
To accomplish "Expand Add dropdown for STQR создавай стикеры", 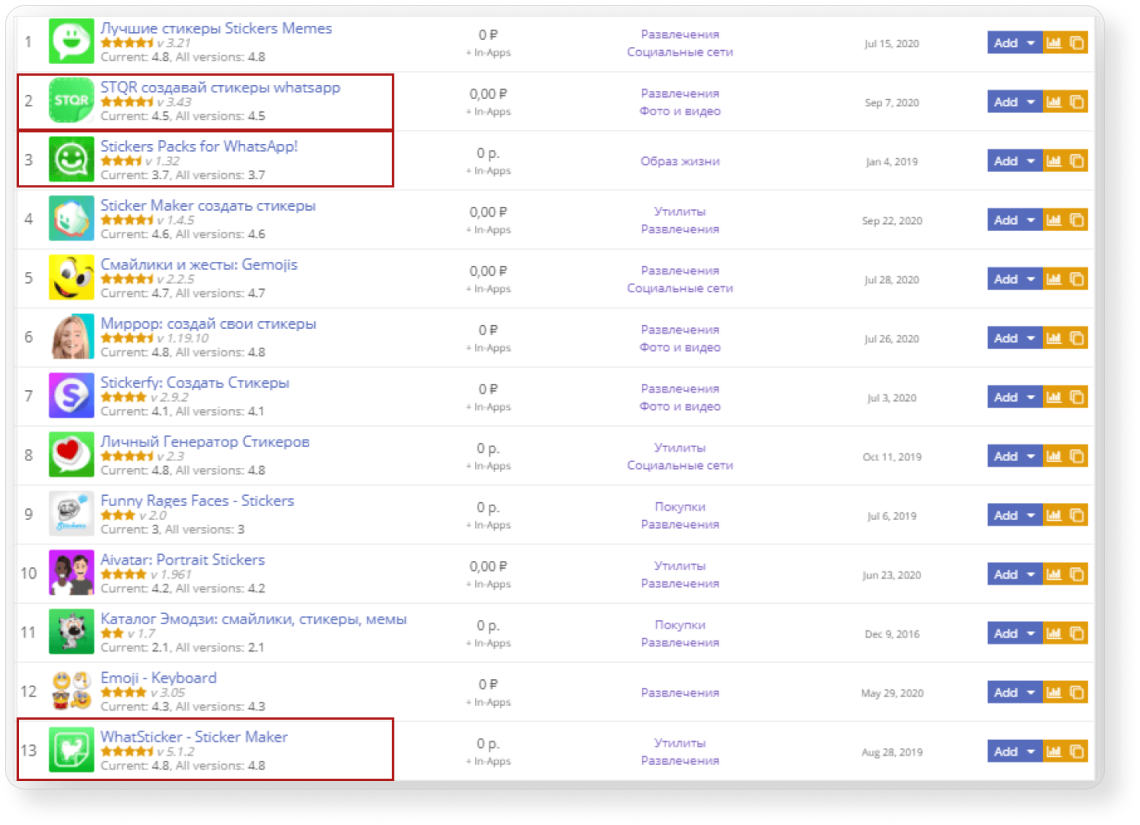I will click(x=1031, y=102).
